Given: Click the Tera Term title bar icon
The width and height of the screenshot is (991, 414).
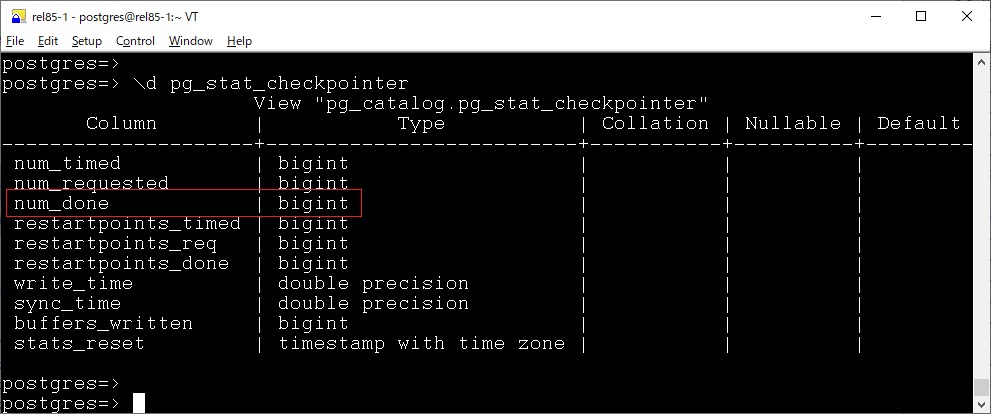Looking at the screenshot, I should (17, 15).
